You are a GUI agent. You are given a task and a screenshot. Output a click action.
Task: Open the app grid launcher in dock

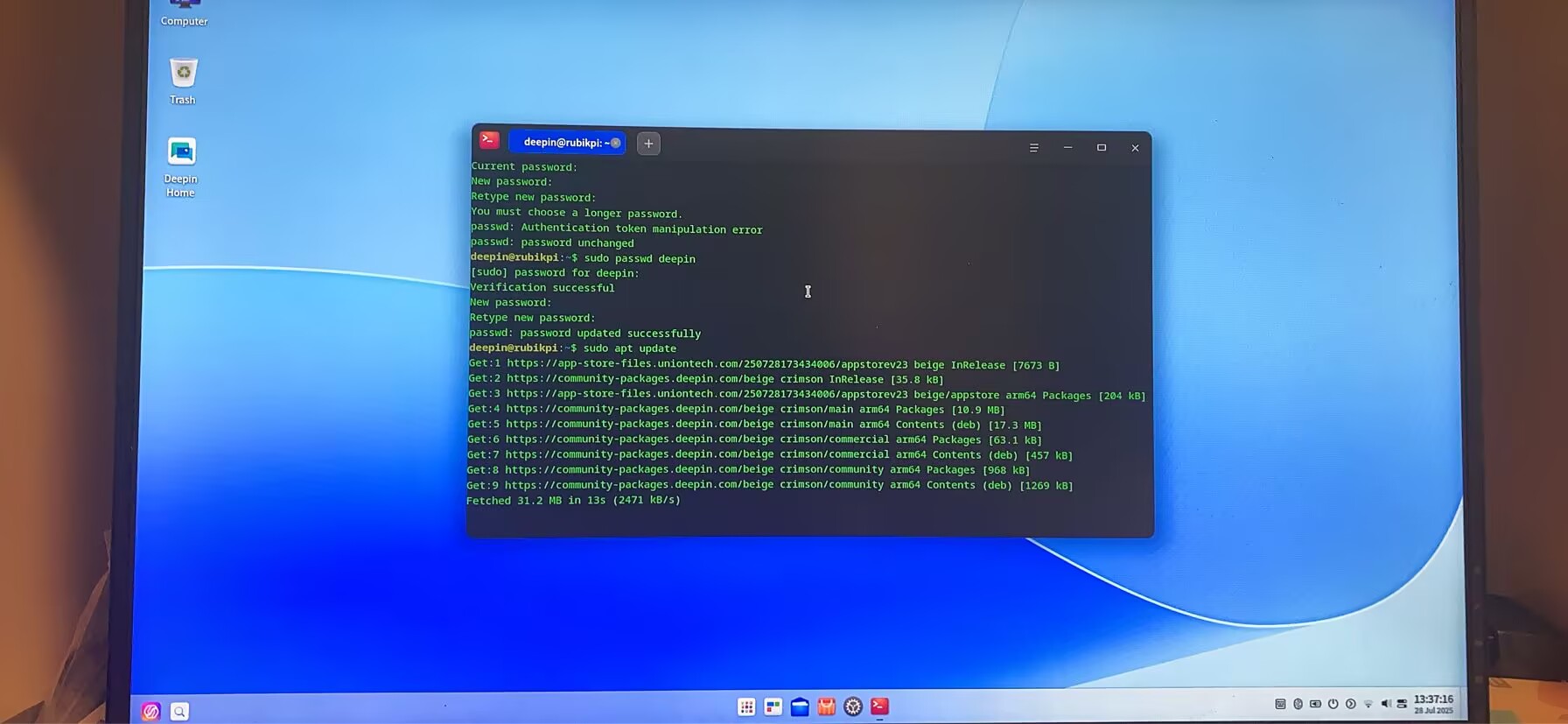(746, 707)
